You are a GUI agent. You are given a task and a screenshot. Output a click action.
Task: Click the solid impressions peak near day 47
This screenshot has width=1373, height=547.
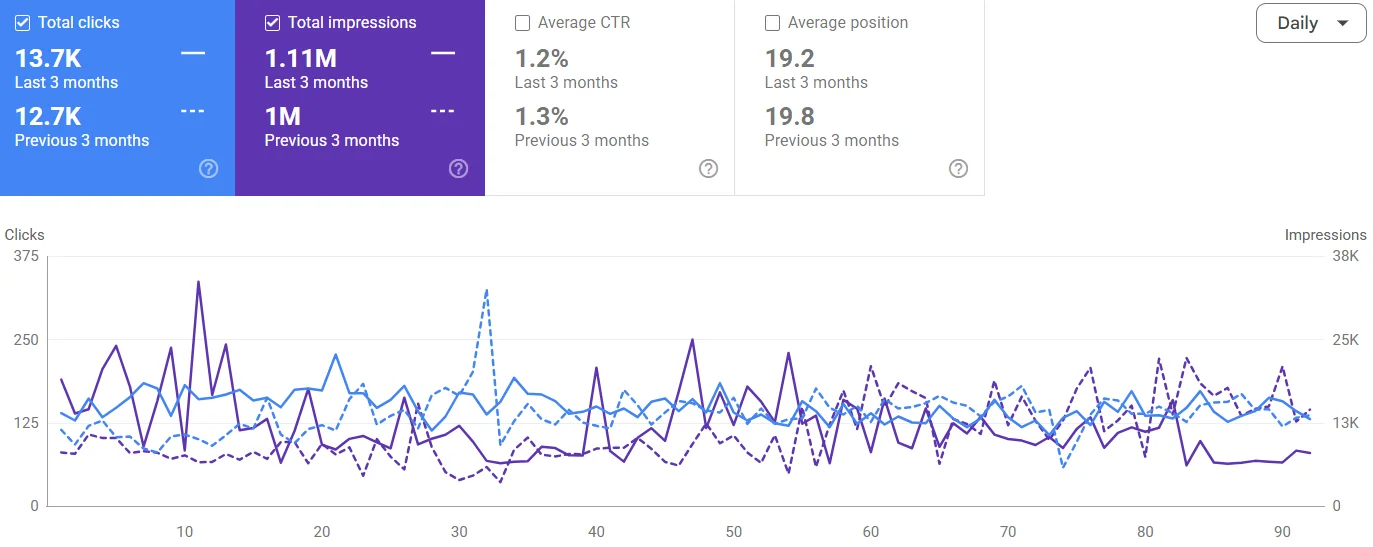pyautogui.click(x=692, y=340)
